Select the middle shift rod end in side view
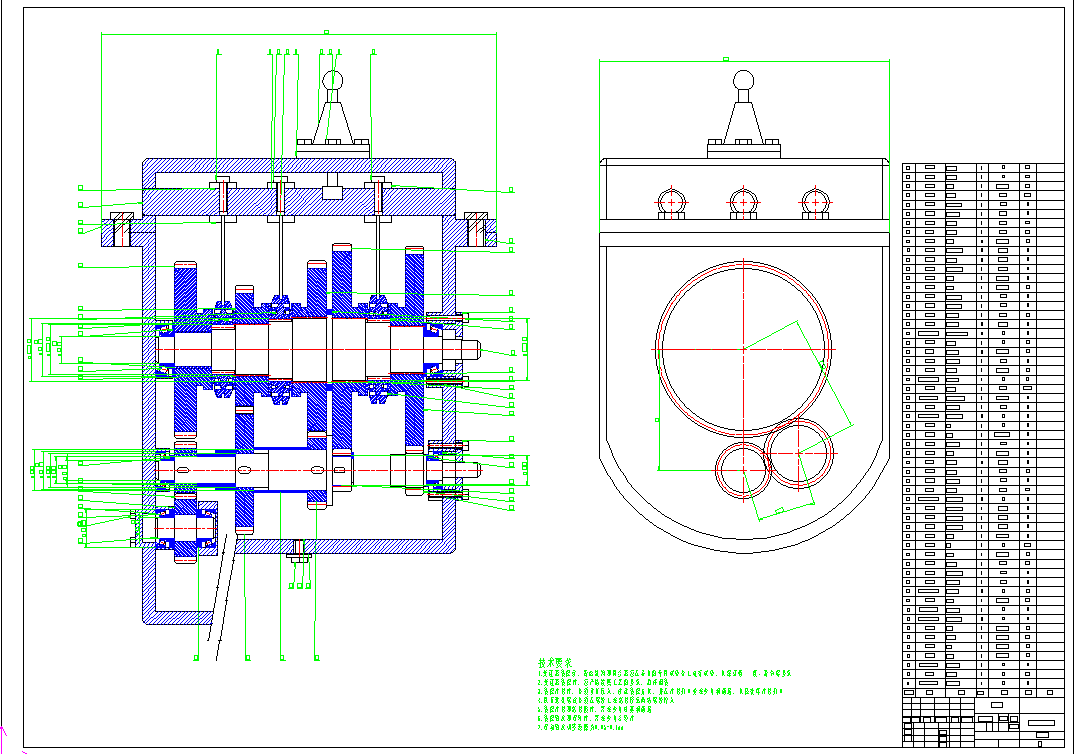 [x=743, y=202]
